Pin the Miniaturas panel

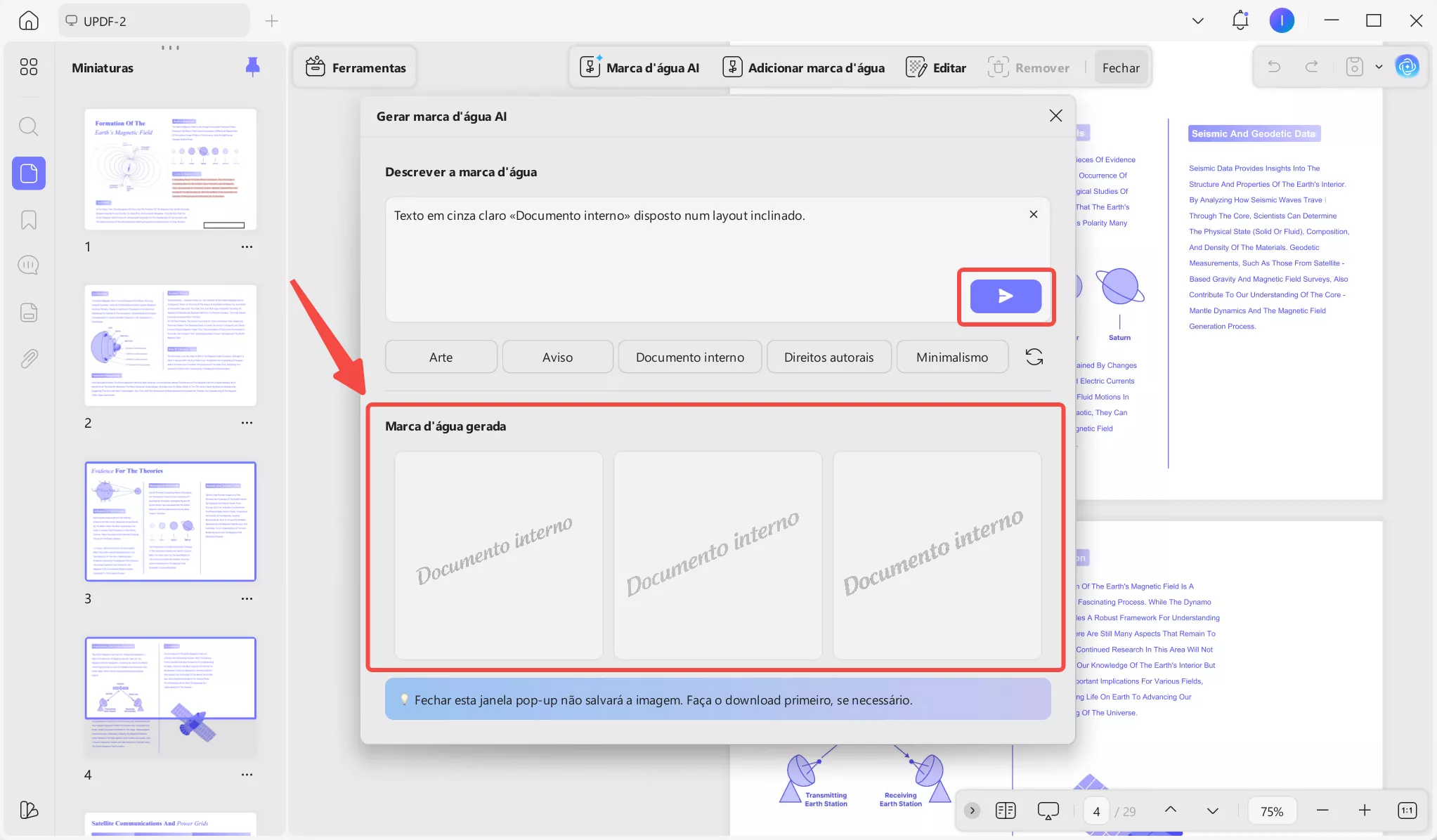252,66
